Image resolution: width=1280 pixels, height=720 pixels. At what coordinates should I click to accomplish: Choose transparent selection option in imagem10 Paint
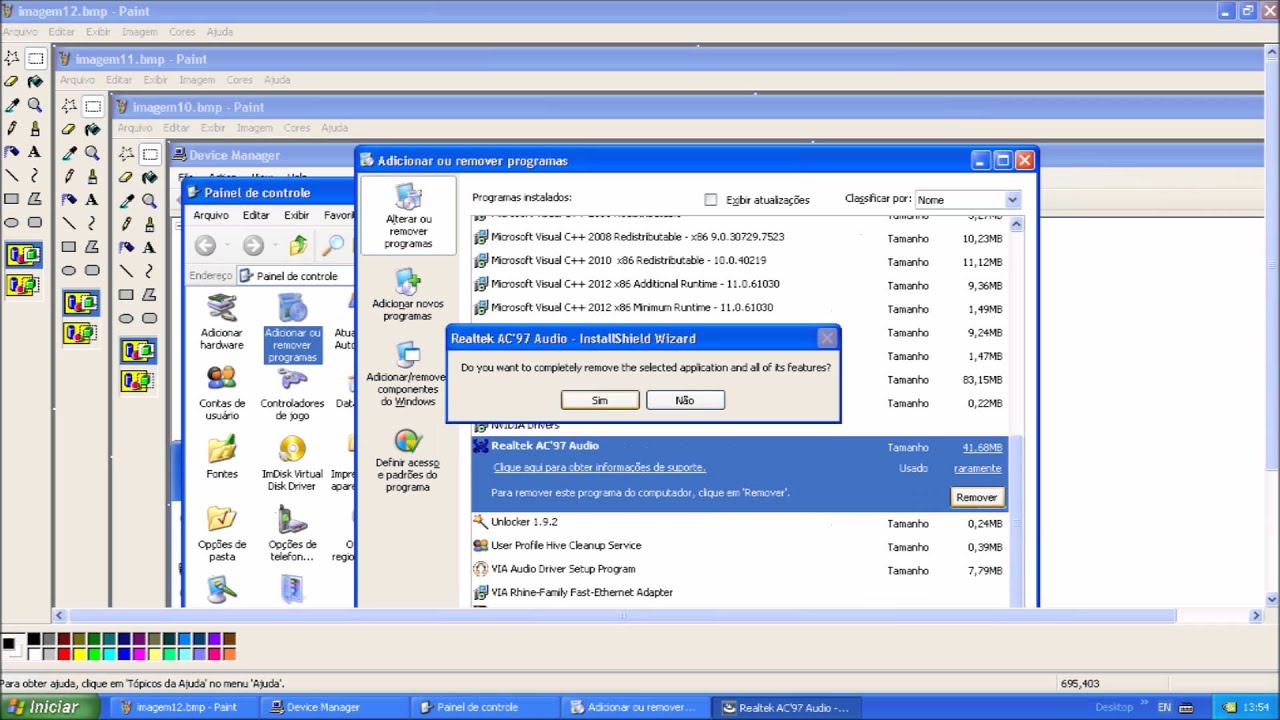click(x=138, y=380)
